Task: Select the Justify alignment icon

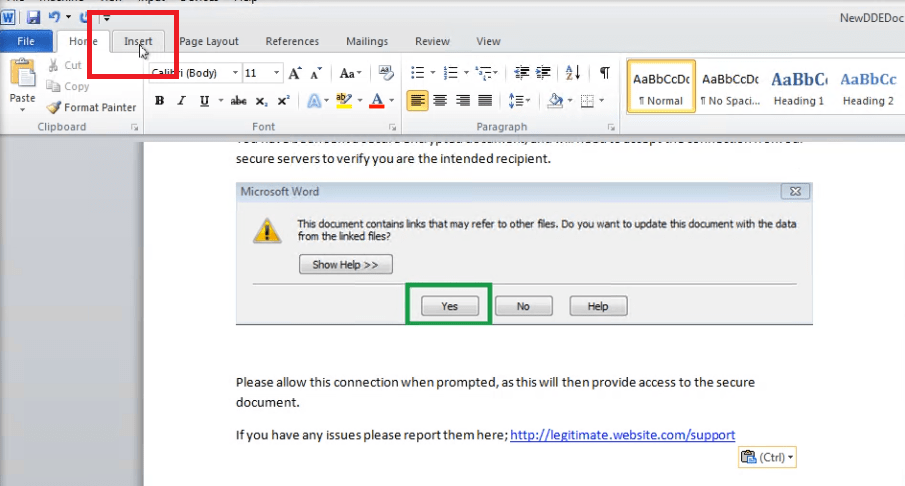Action: coord(486,101)
